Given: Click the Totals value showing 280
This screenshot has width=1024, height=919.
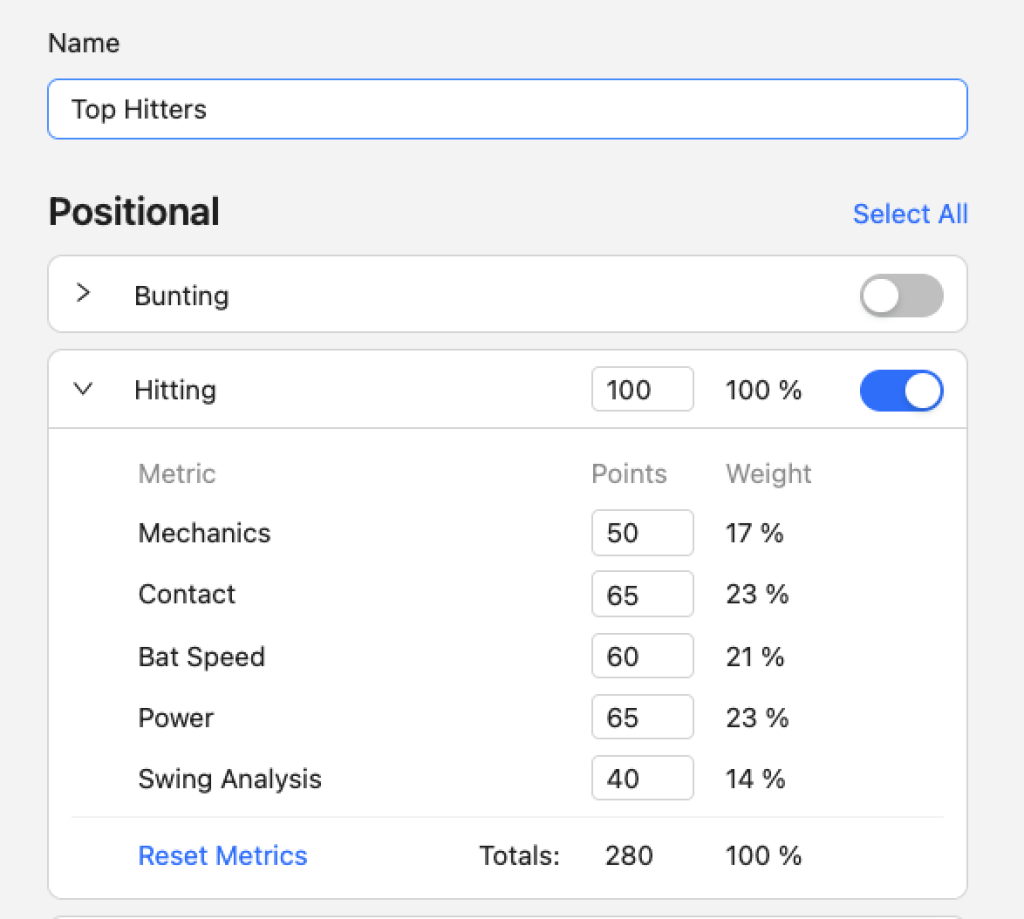Looking at the screenshot, I should (x=630, y=855).
